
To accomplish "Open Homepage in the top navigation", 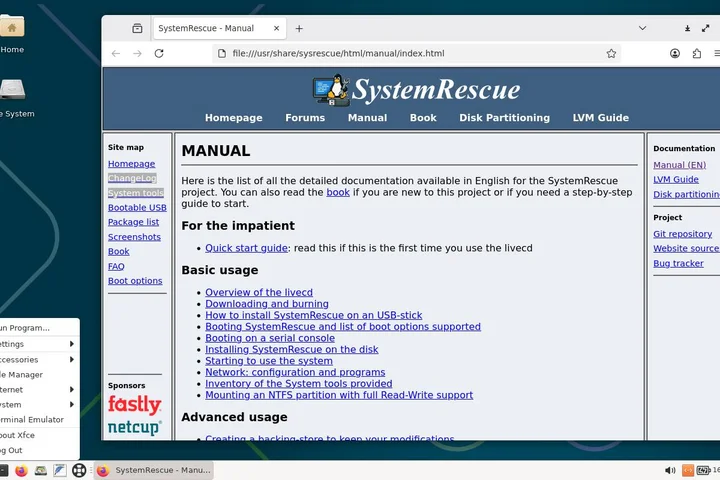I will click(x=234, y=118).
